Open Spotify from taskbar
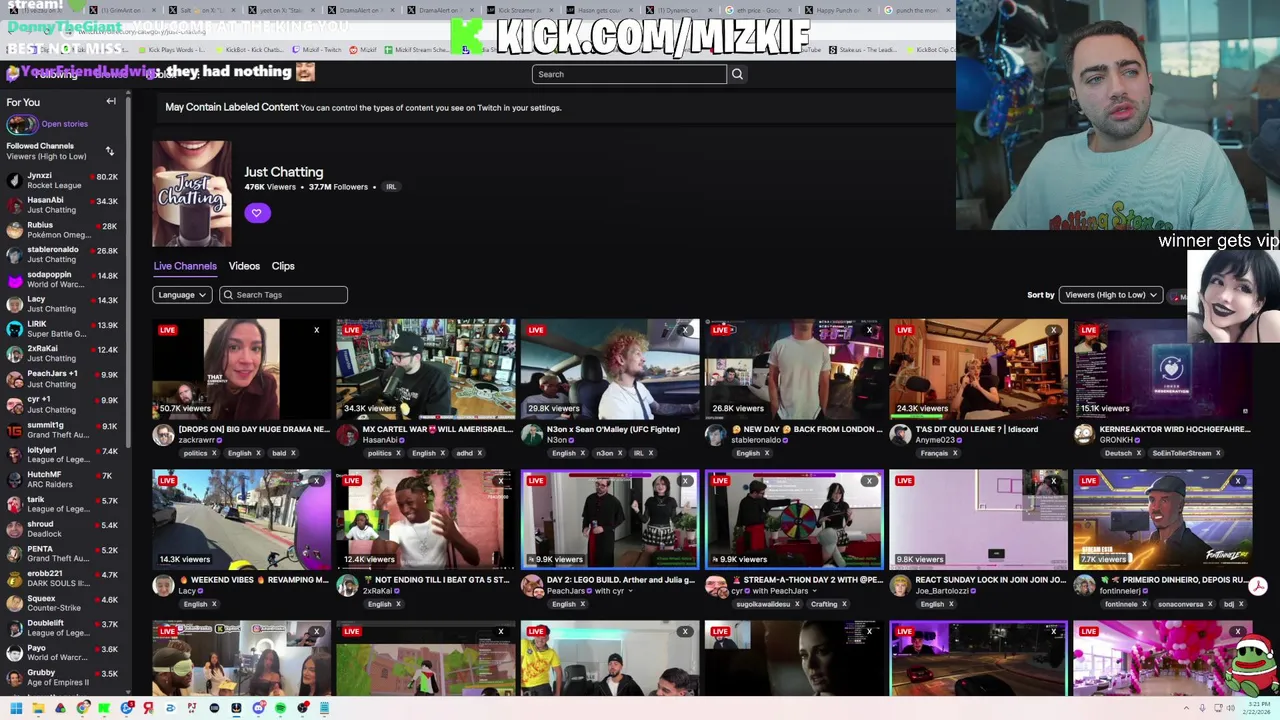 click(x=280, y=708)
